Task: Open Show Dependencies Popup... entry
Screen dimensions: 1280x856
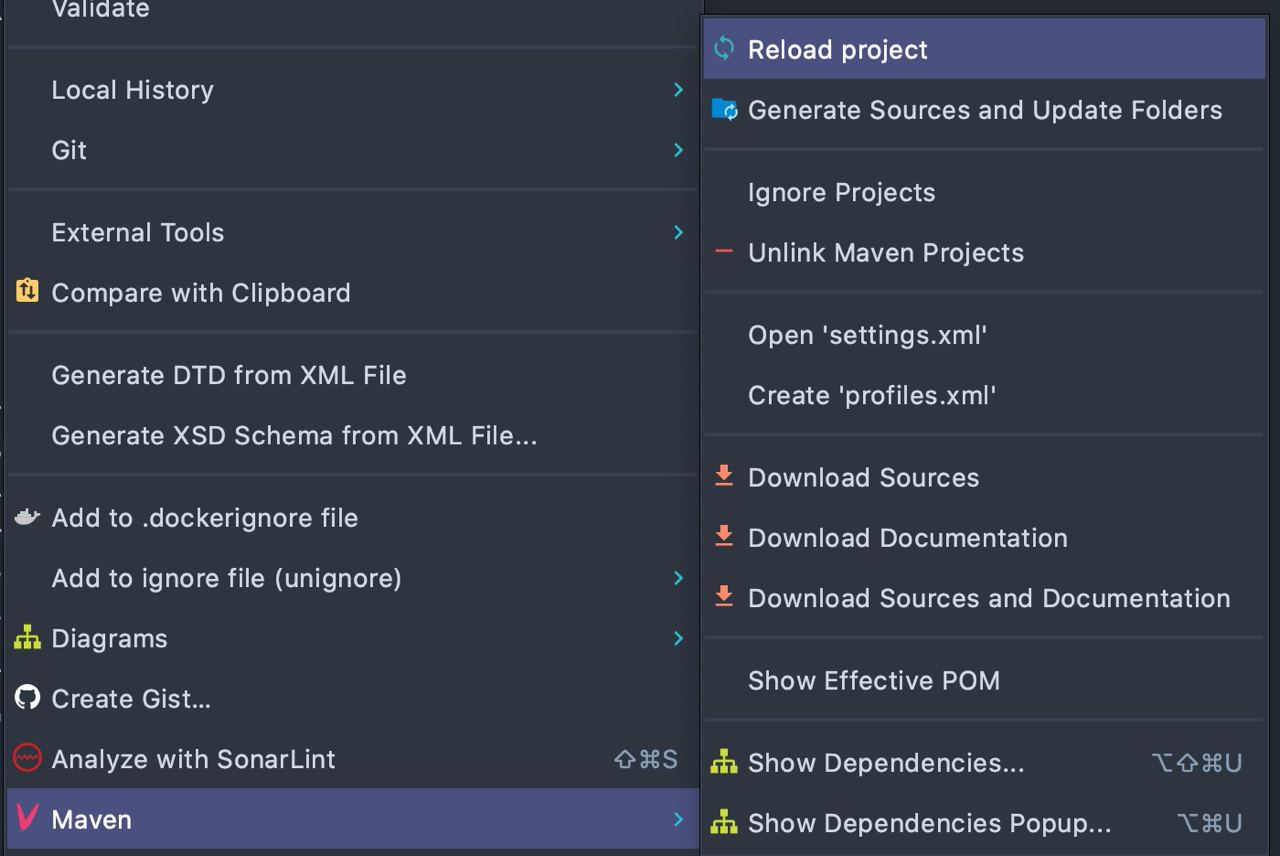Action: [984, 823]
